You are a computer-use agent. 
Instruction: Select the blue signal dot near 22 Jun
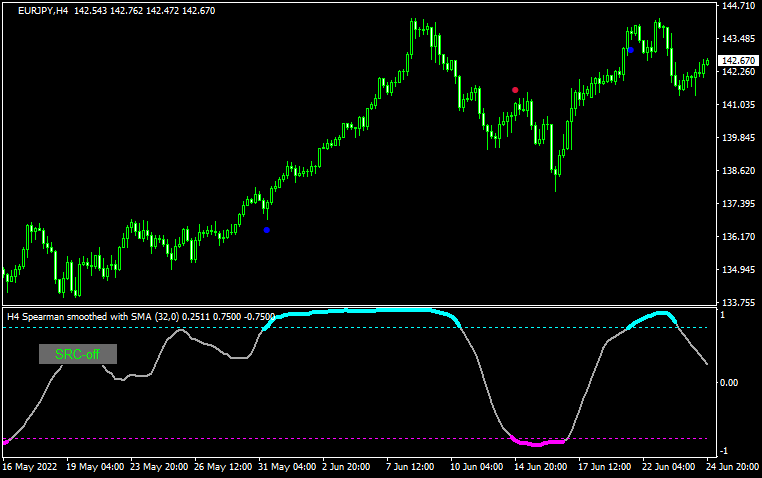click(631, 50)
